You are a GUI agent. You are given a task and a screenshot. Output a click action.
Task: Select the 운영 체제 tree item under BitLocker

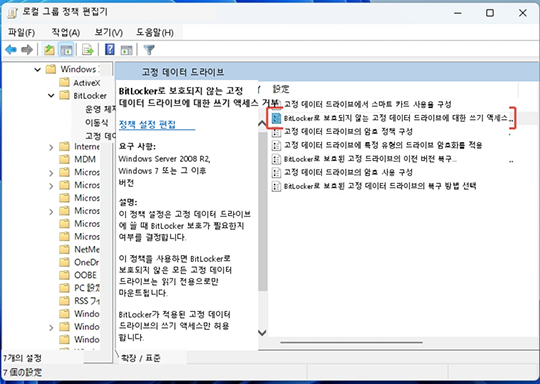(x=100, y=109)
